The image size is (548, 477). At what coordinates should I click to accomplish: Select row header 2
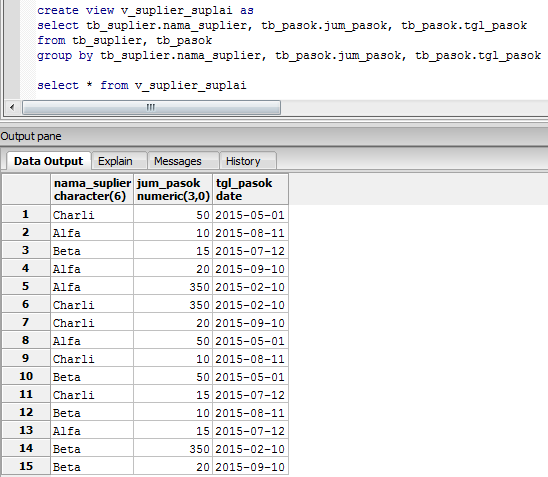click(x=26, y=232)
